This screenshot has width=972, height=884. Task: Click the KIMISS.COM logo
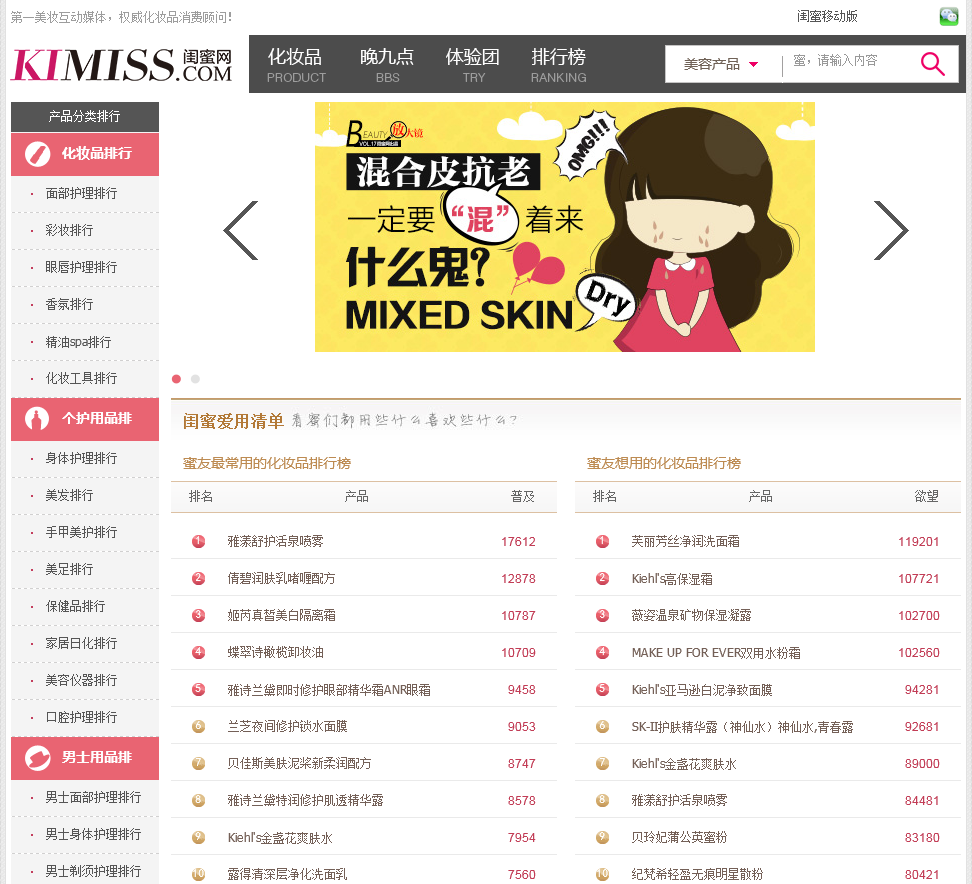(x=122, y=64)
